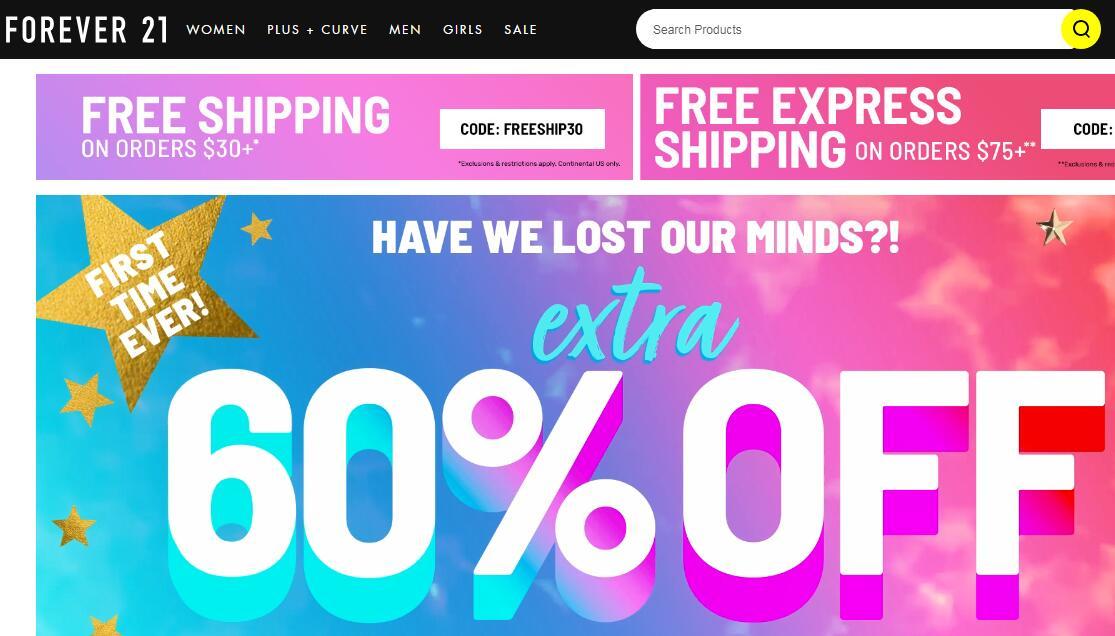Click the small metallic star at the banner's top right
The width and height of the screenshot is (1115, 636).
click(x=1054, y=228)
